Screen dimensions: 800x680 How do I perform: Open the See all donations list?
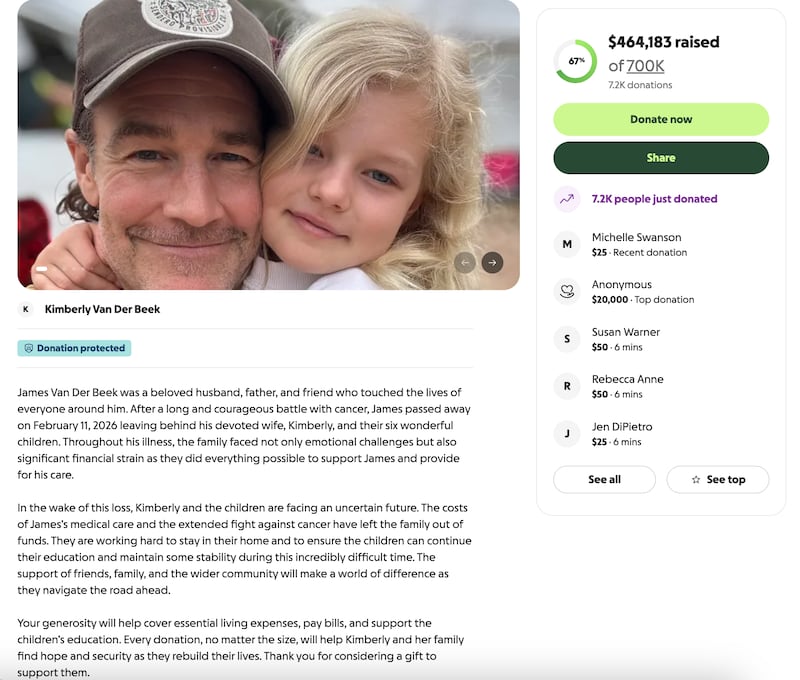(x=604, y=480)
